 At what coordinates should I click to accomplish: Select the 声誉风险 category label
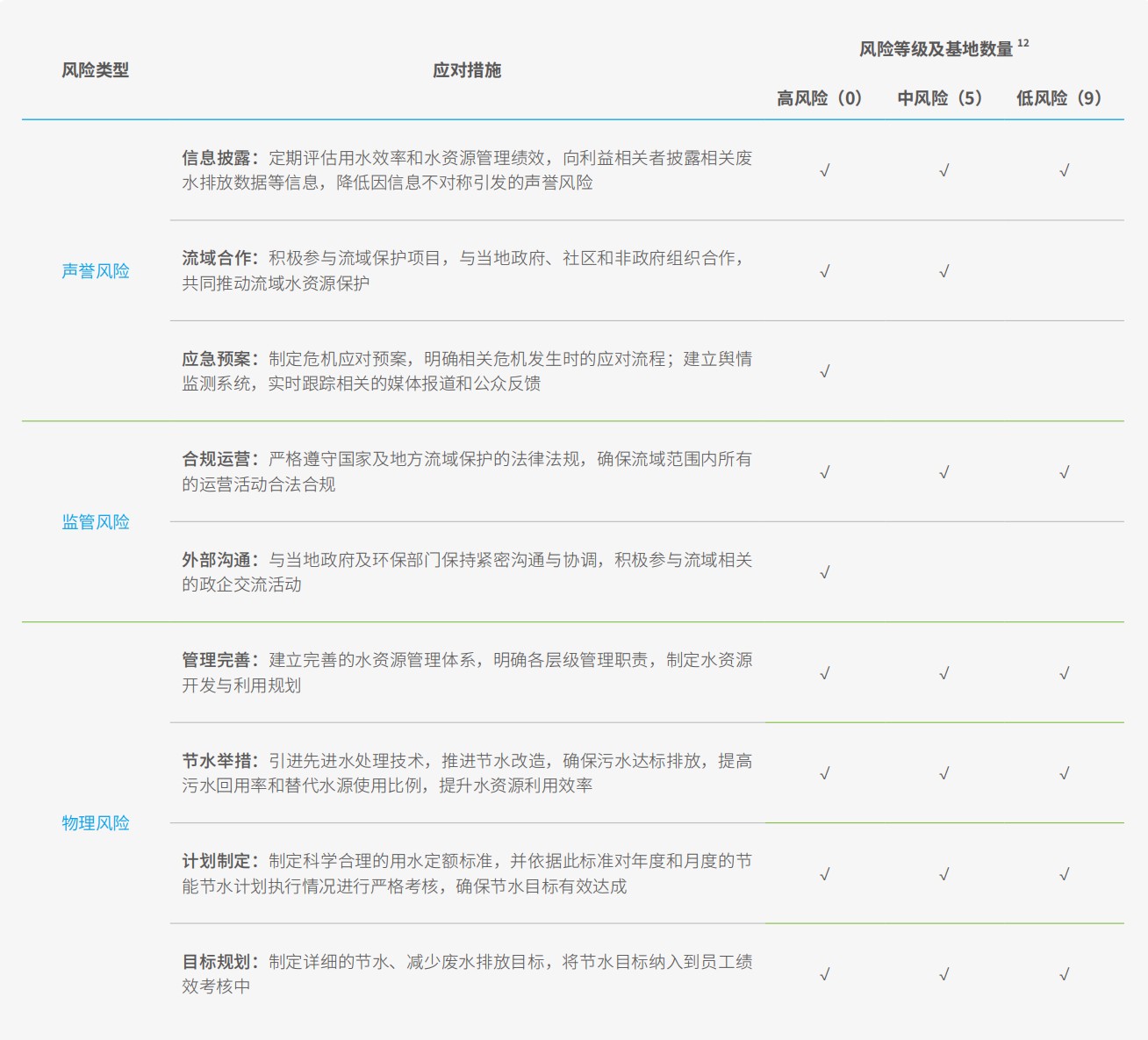pos(96,271)
